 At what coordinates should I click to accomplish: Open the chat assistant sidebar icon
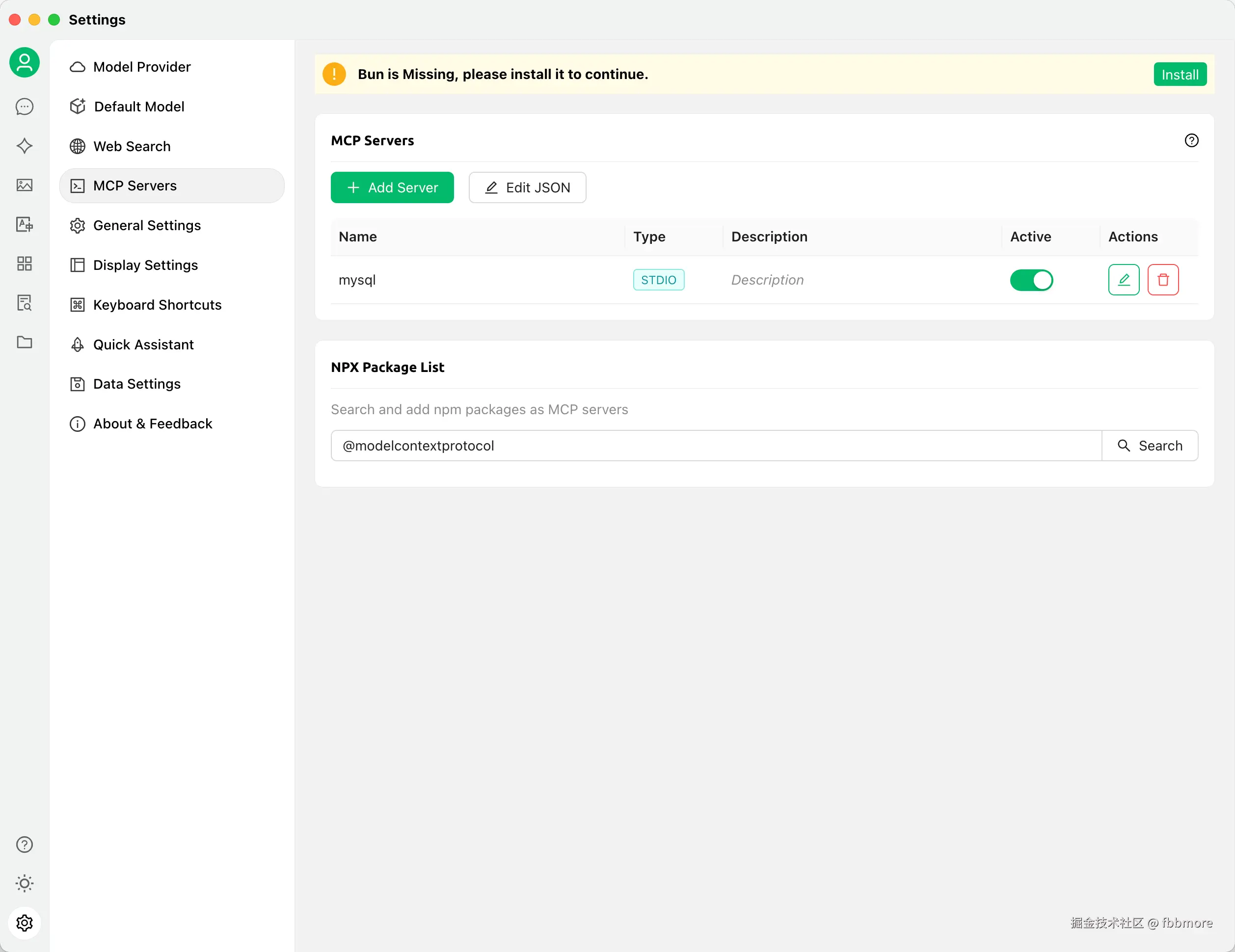[x=25, y=106]
